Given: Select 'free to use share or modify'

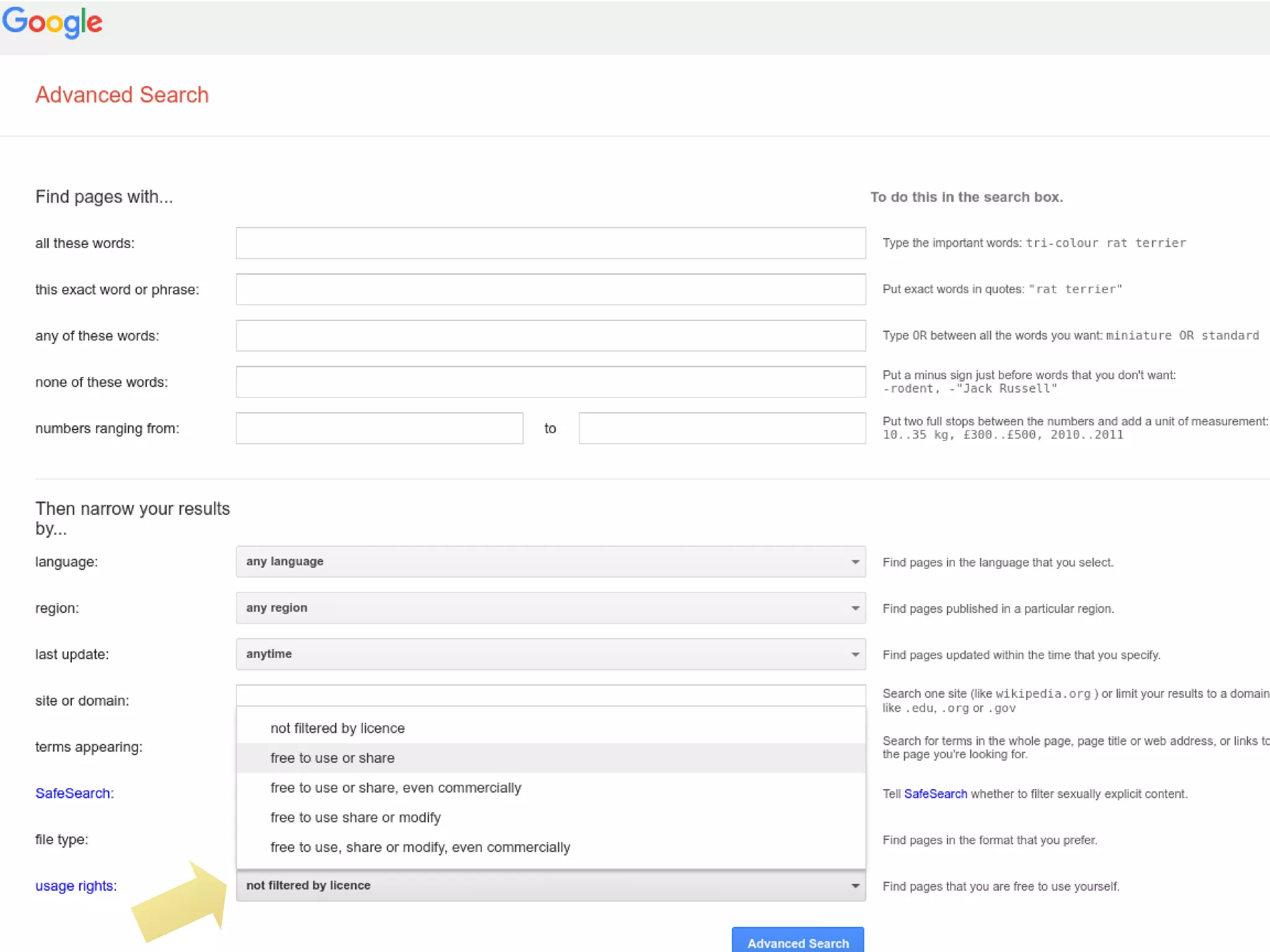Looking at the screenshot, I should coord(355,818).
